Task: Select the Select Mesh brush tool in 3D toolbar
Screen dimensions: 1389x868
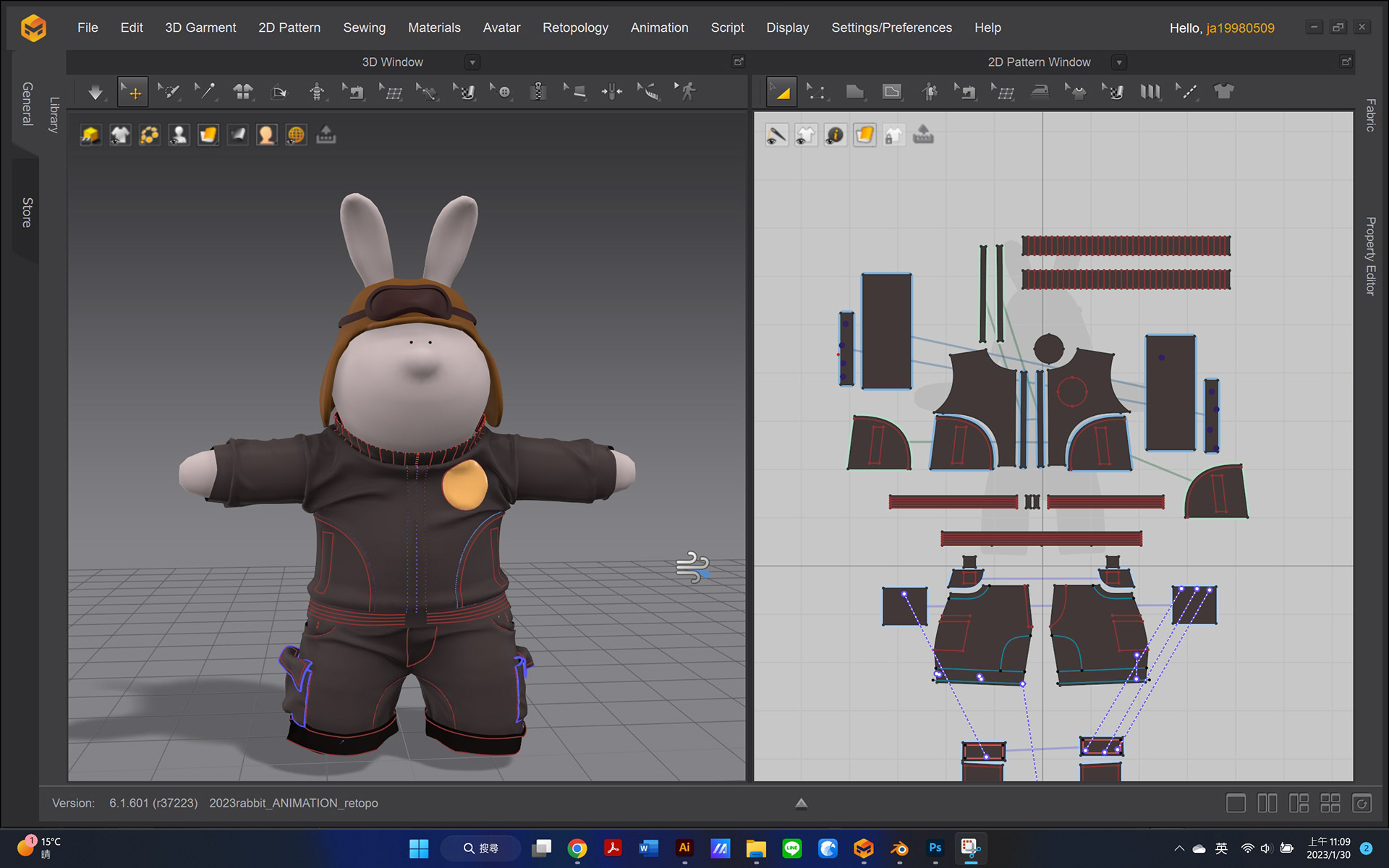Action: tap(169, 92)
